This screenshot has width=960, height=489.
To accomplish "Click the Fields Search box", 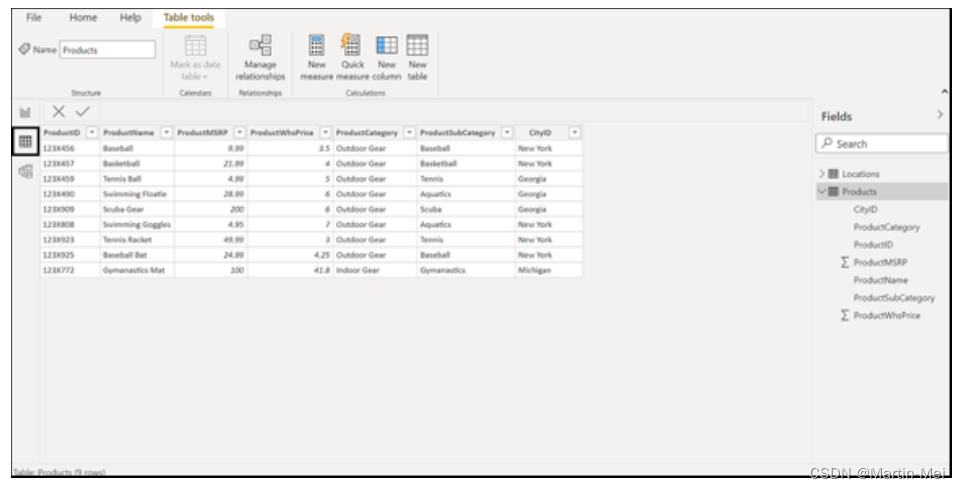I will point(882,143).
